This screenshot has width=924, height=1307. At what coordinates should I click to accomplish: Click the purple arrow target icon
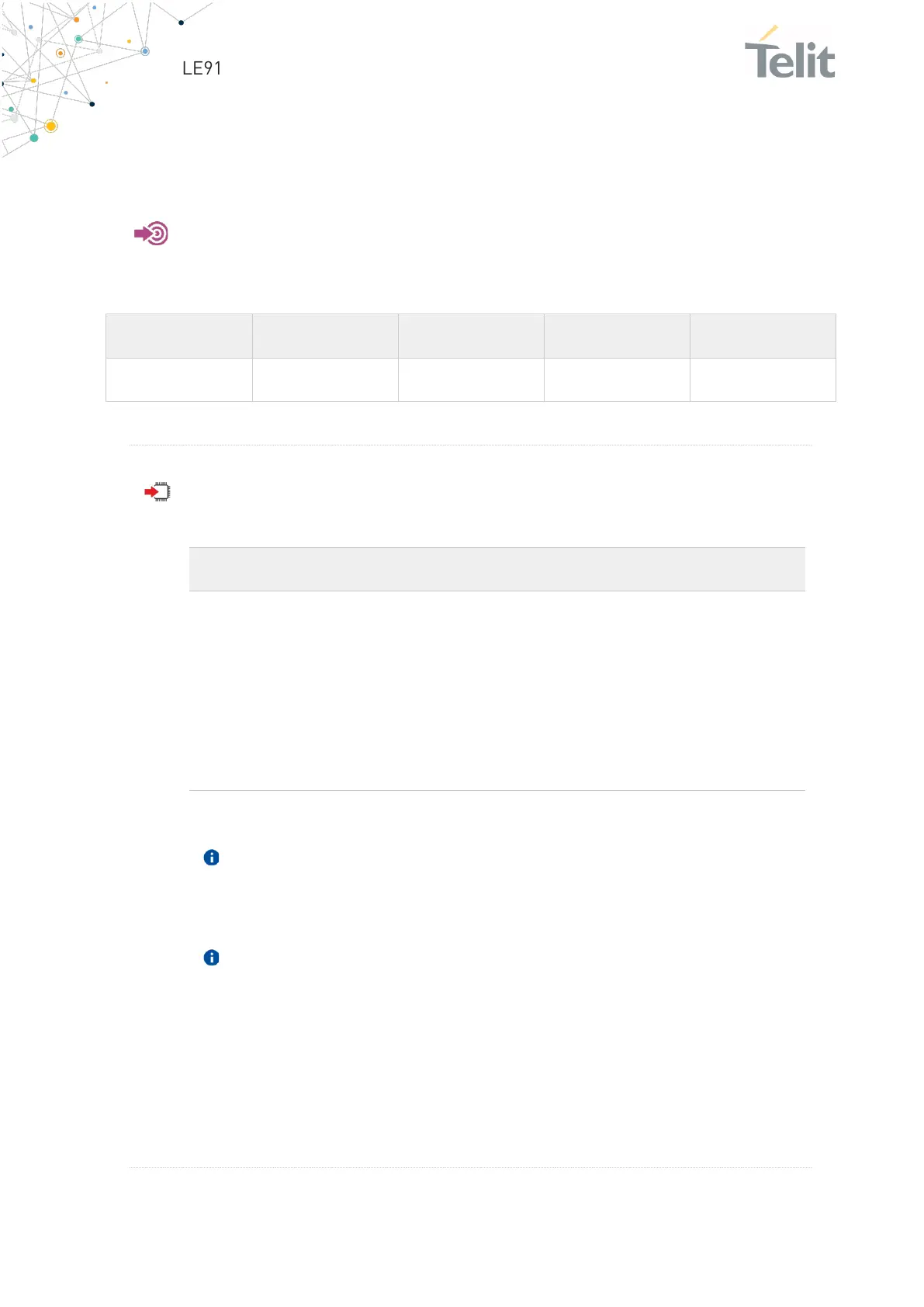pyautogui.click(x=151, y=234)
